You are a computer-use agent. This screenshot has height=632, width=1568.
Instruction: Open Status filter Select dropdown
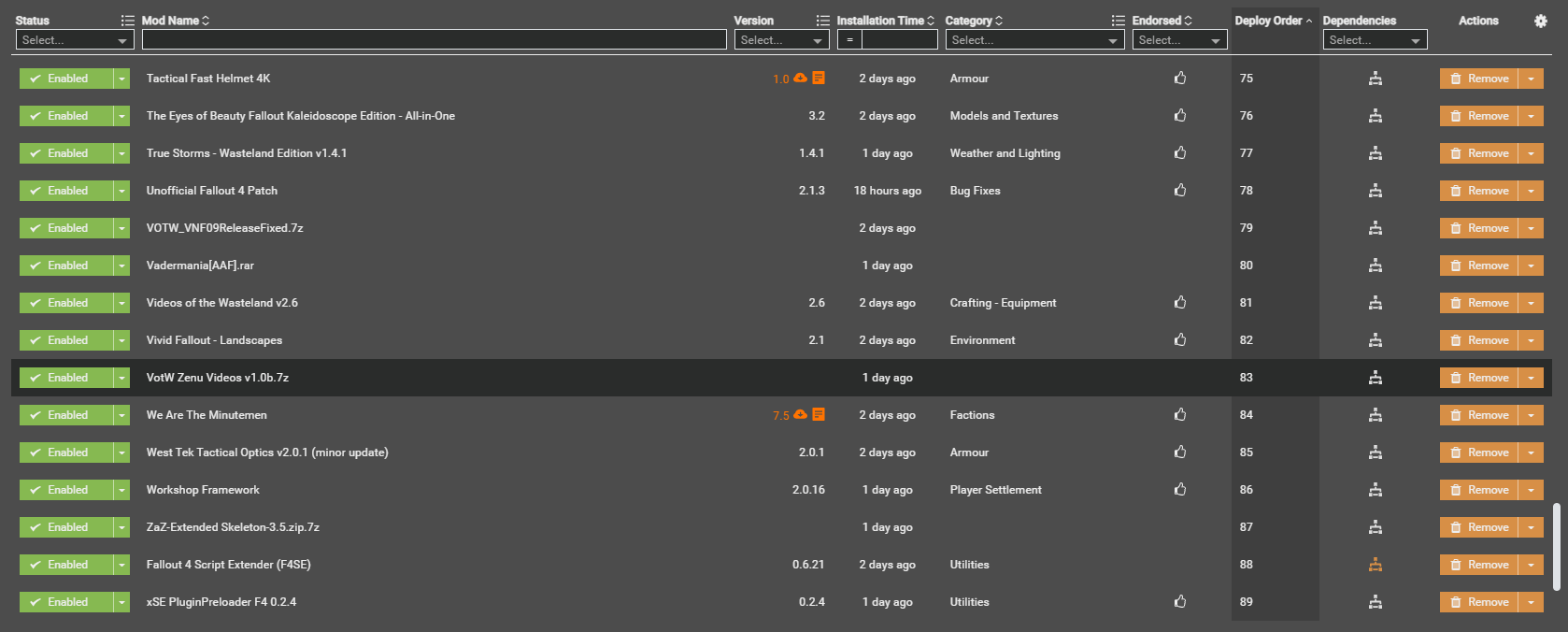(75, 40)
